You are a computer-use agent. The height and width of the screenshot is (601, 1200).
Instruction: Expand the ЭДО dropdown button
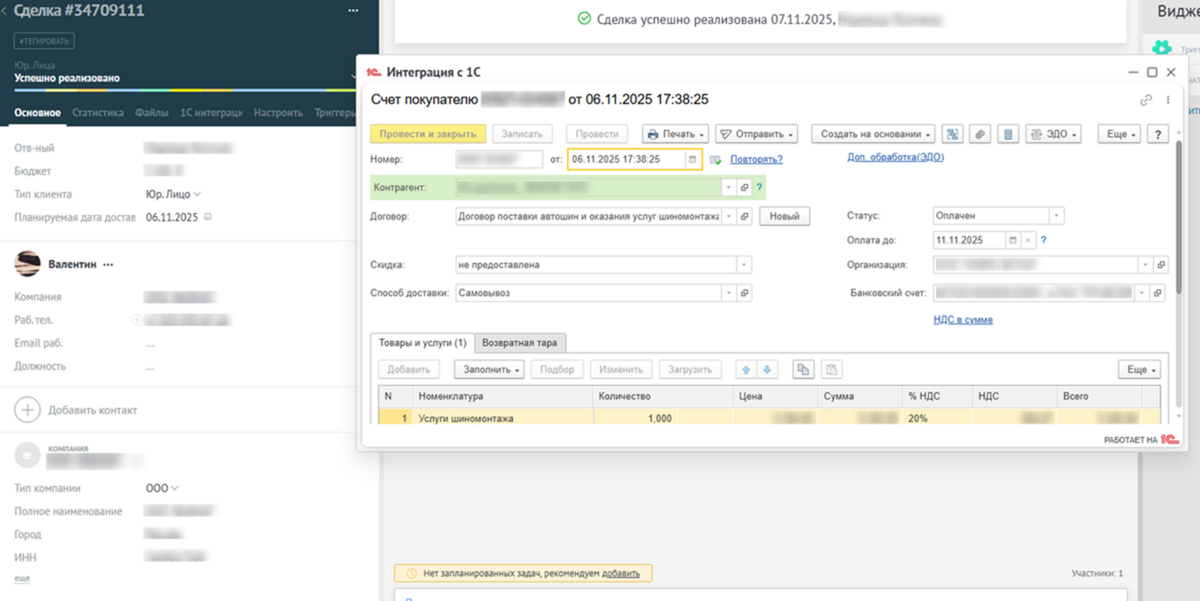pos(1054,134)
